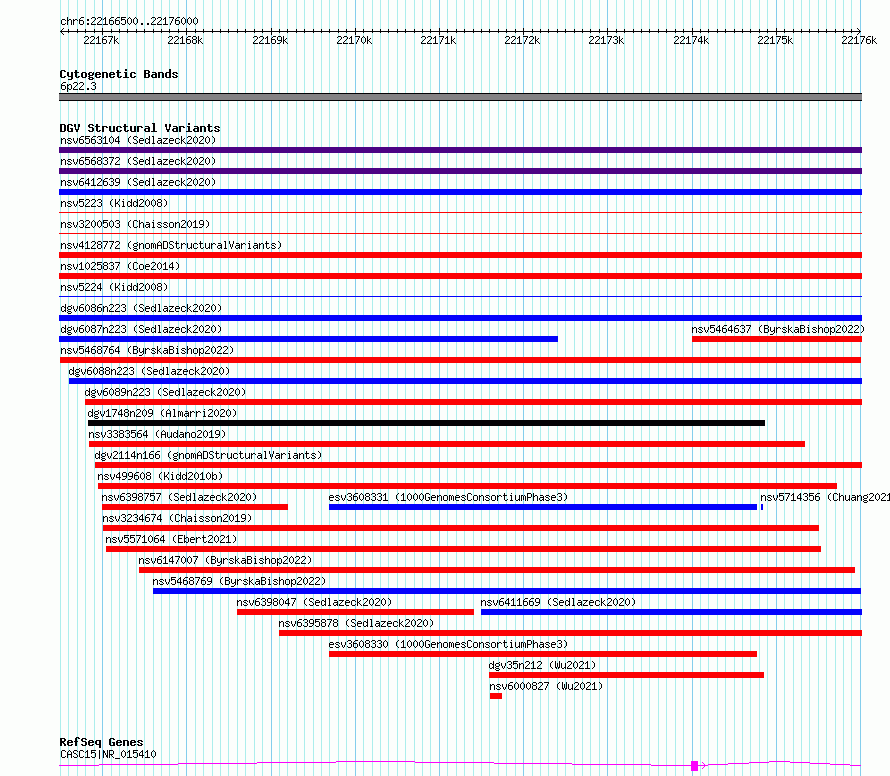Screen dimensions: 890x776
Task: Click the 22167k ruler tick label
Action: pyautogui.click(x=101, y=40)
